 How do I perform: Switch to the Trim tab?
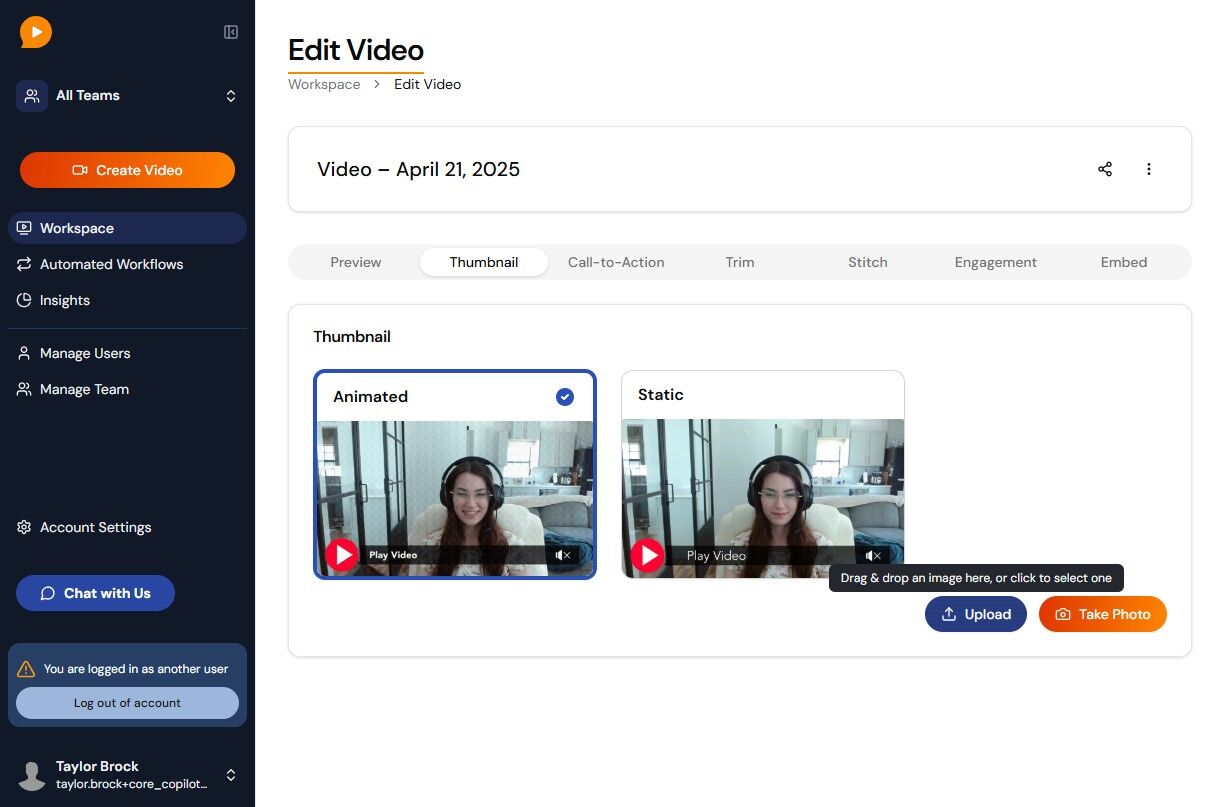tap(740, 262)
